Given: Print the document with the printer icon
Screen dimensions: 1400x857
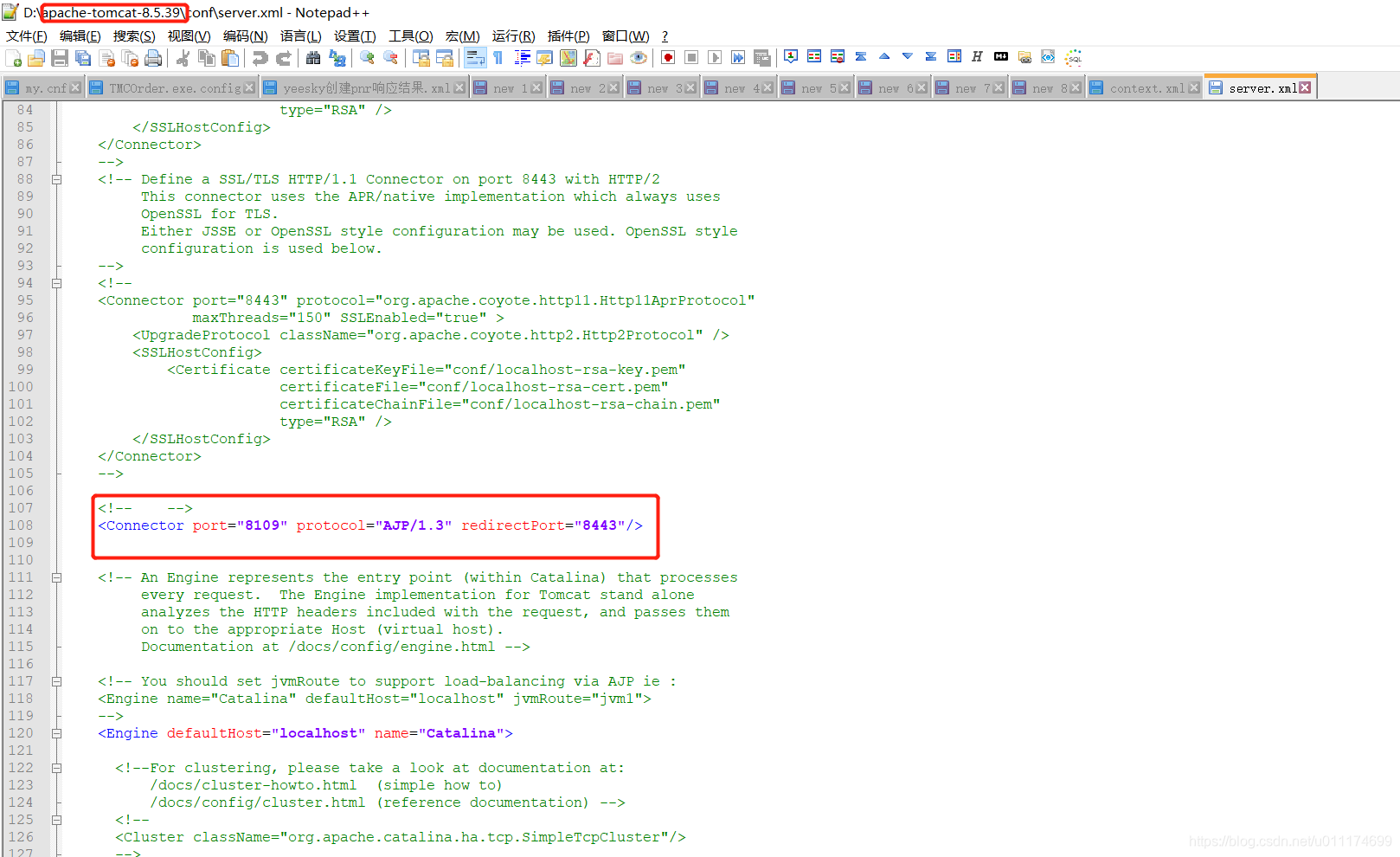Looking at the screenshot, I should pyautogui.click(x=153, y=58).
